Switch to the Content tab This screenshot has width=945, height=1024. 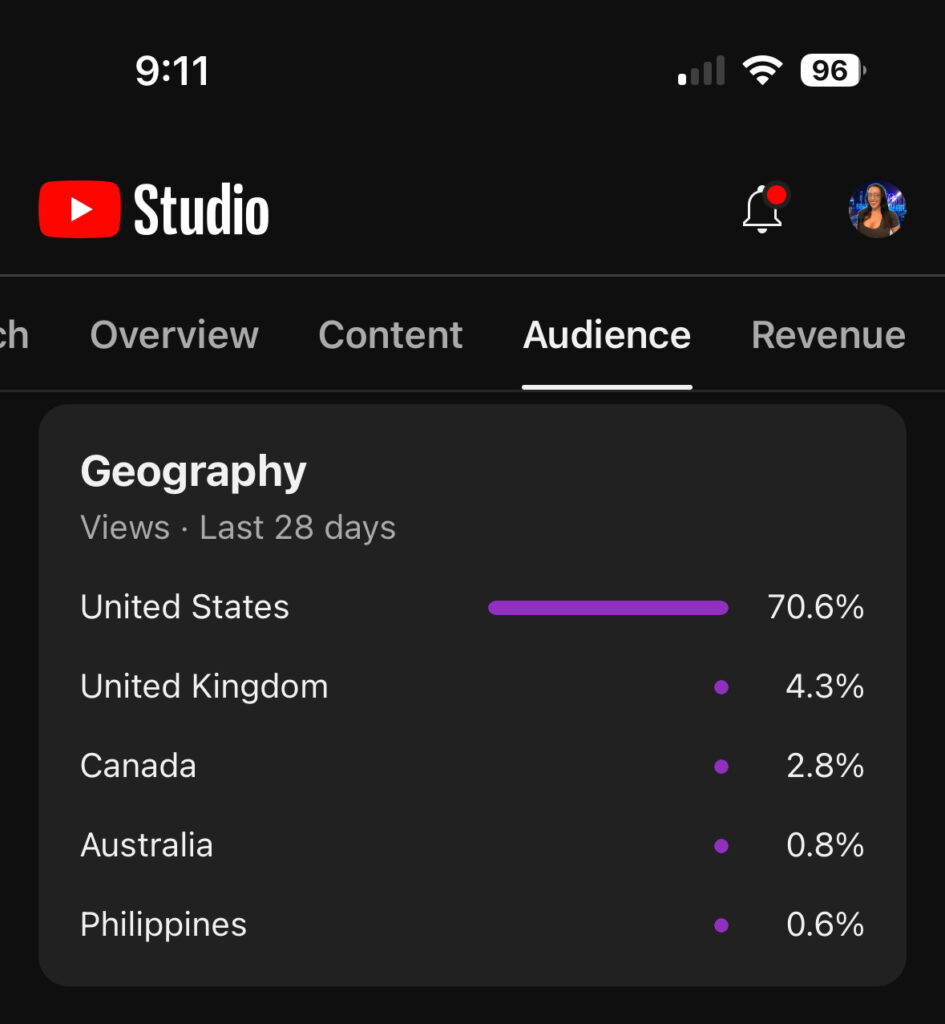[x=390, y=335]
